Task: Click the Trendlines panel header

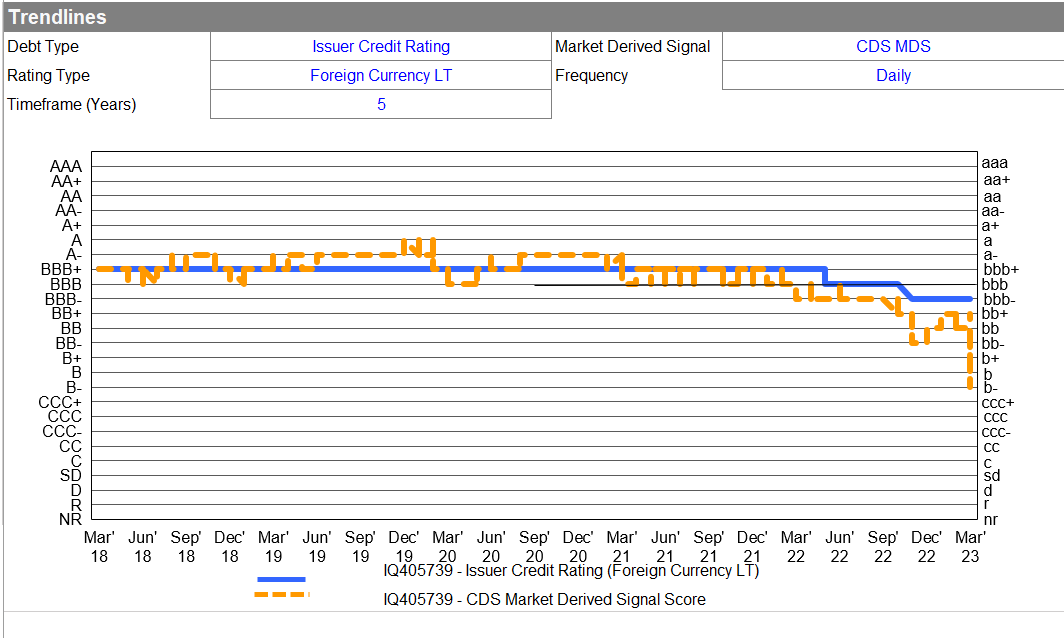Action: click(x=58, y=17)
